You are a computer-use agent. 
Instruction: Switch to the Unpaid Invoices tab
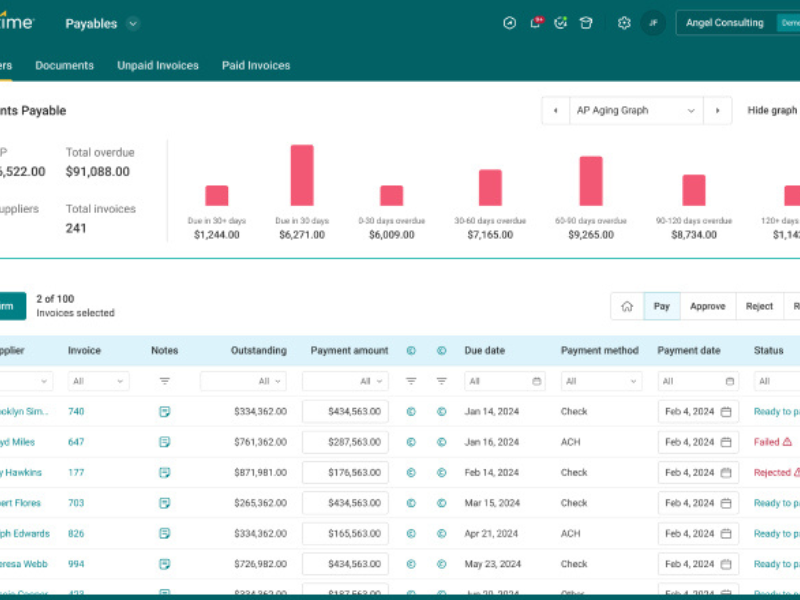coord(158,65)
